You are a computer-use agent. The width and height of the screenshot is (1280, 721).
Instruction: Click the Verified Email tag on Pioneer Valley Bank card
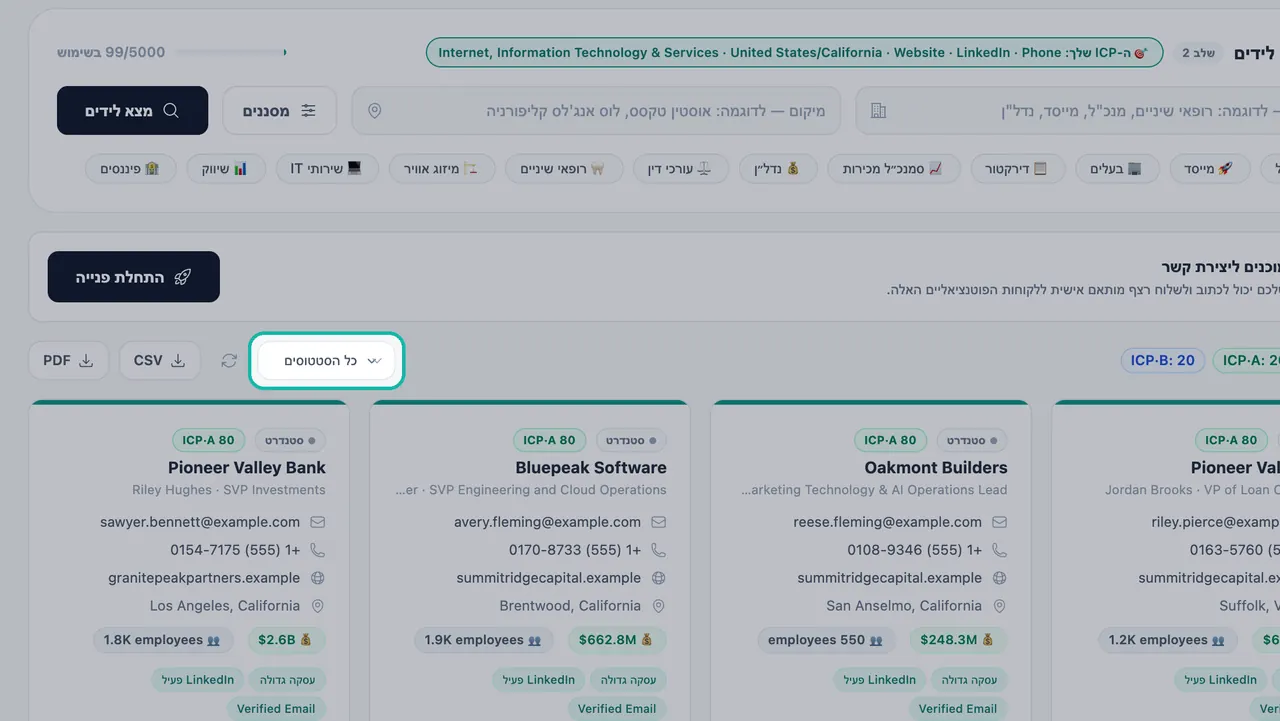(276, 709)
